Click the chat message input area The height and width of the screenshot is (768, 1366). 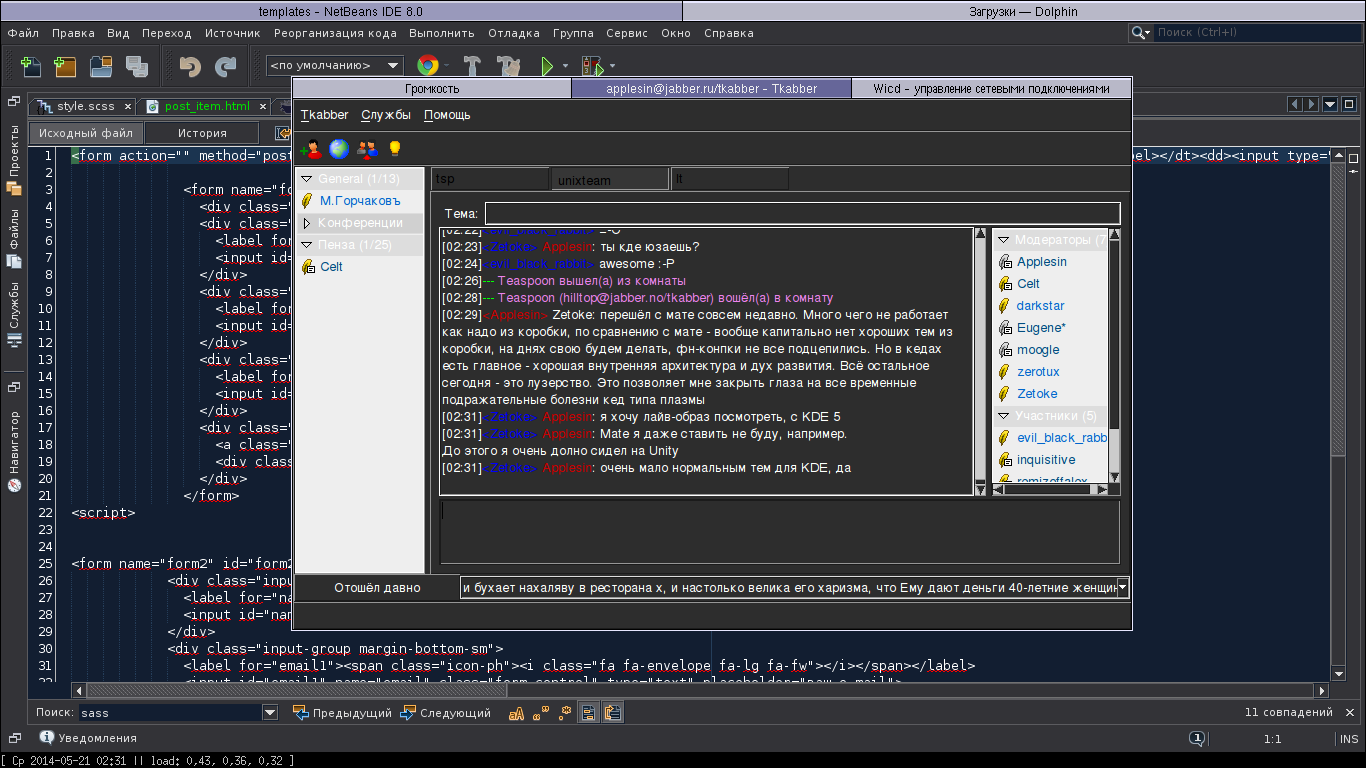click(x=780, y=532)
